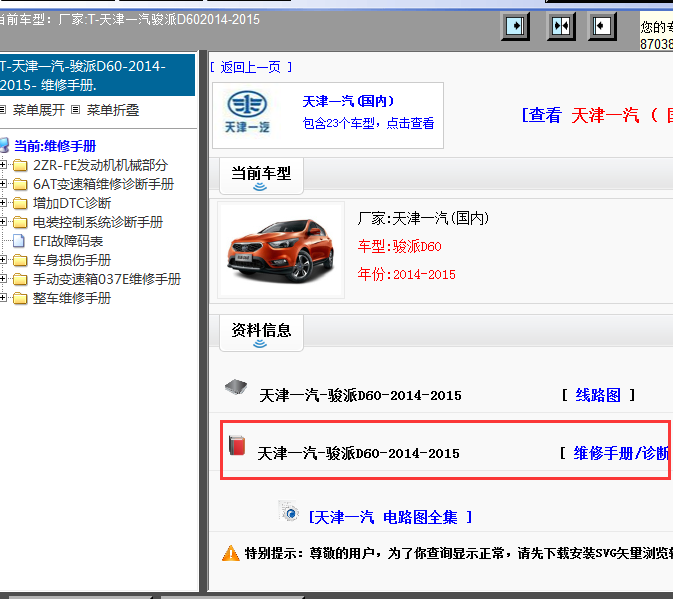The height and width of the screenshot is (599, 673).
Task: Expand the 整车维修手册 tree node
Action: pos(3,298)
